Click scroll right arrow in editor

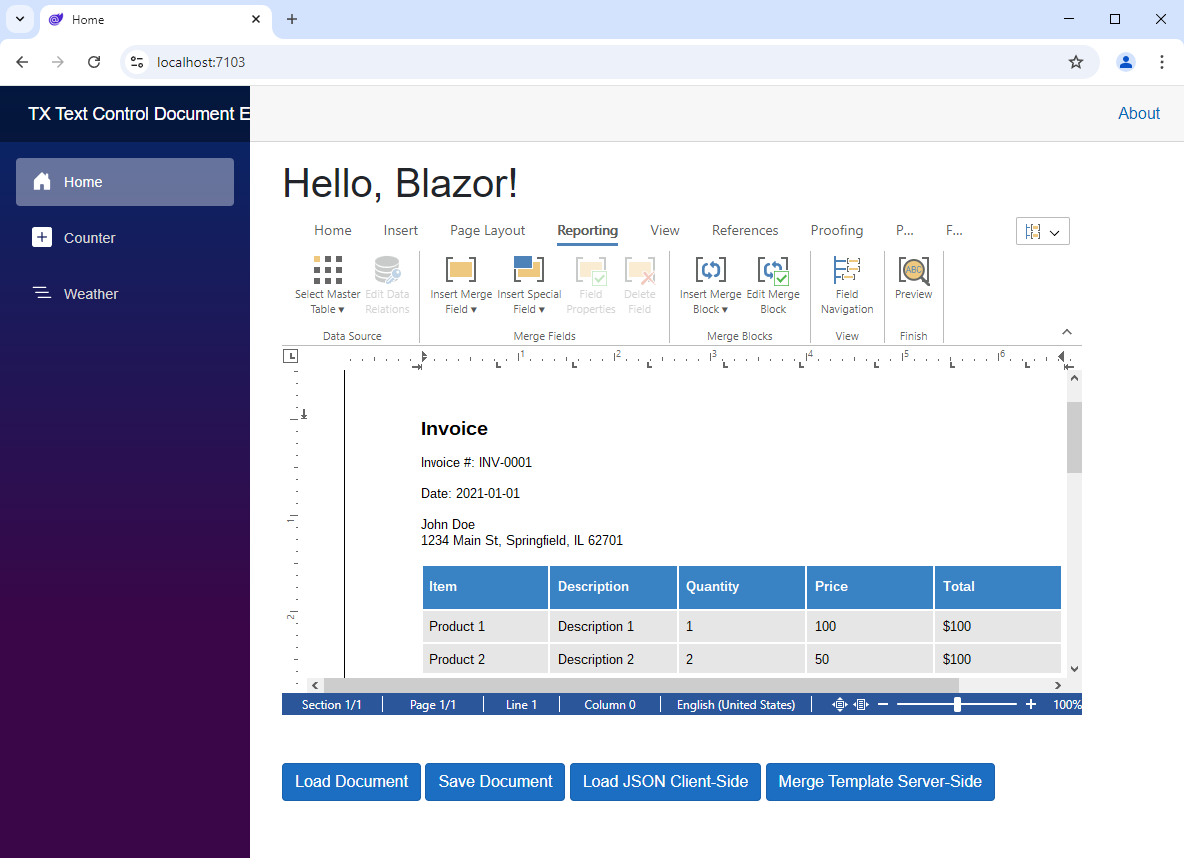(x=1058, y=685)
